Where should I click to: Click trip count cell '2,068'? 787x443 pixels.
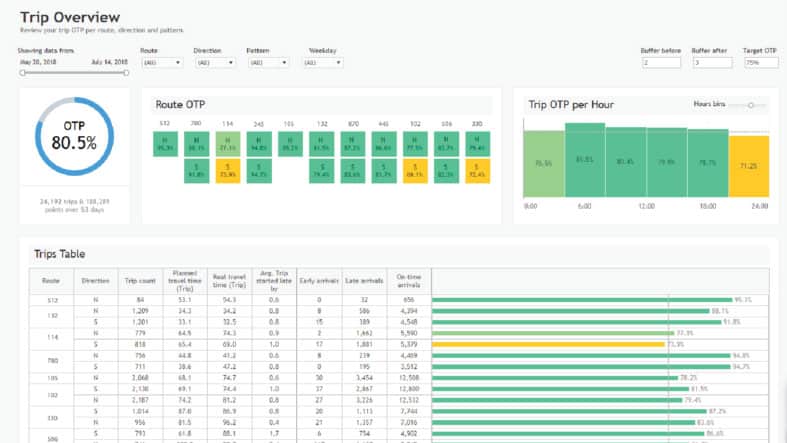point(140,378)
